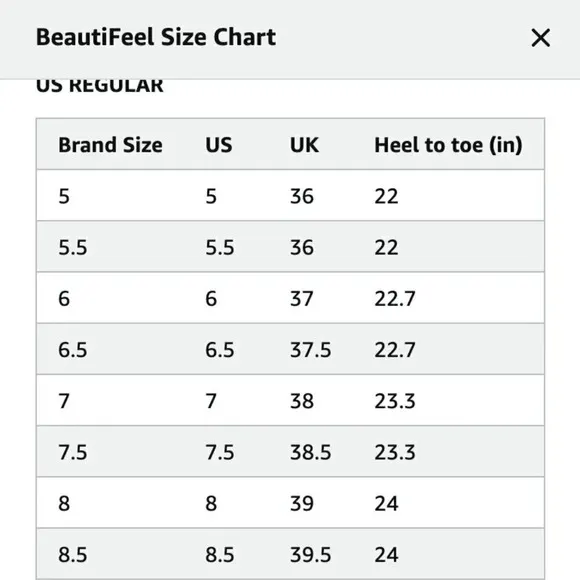Viewport: 580px width, 580px height.
Task: Select the Heel to toe (in) header
Action: tap(448, 145)
